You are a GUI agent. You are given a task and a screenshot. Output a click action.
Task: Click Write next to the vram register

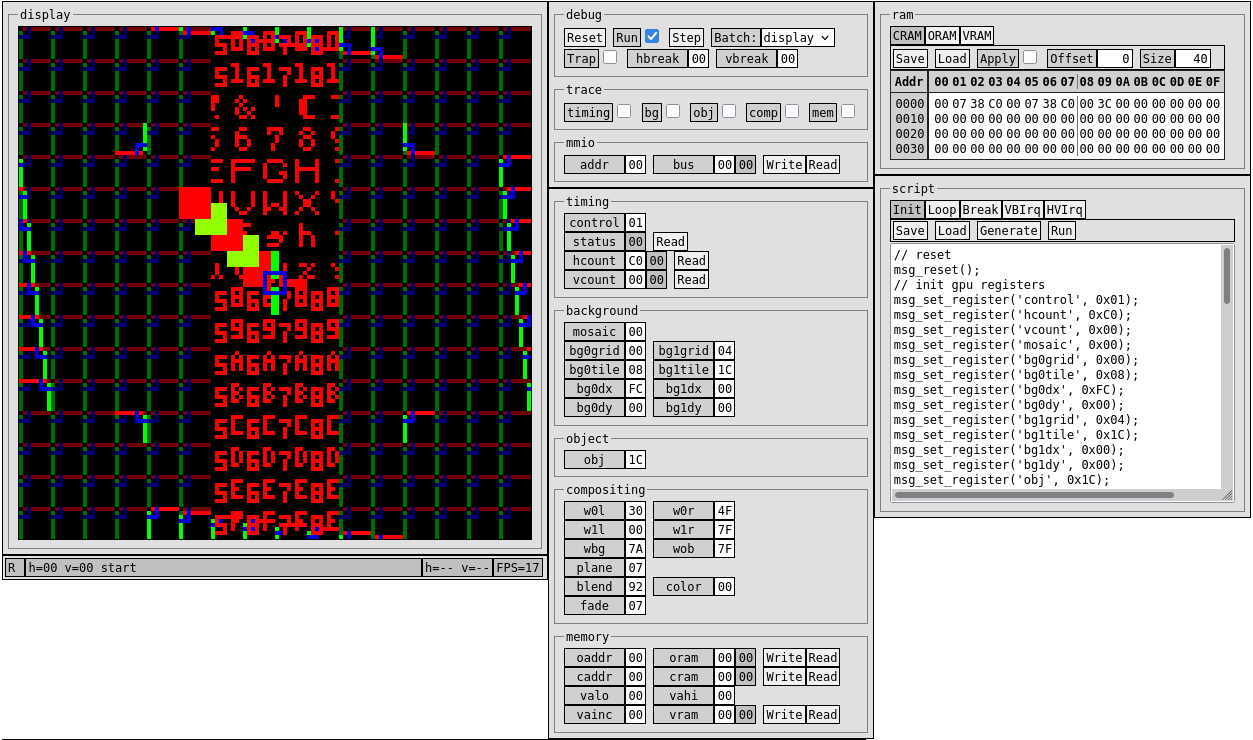click(x=784, y=714)
